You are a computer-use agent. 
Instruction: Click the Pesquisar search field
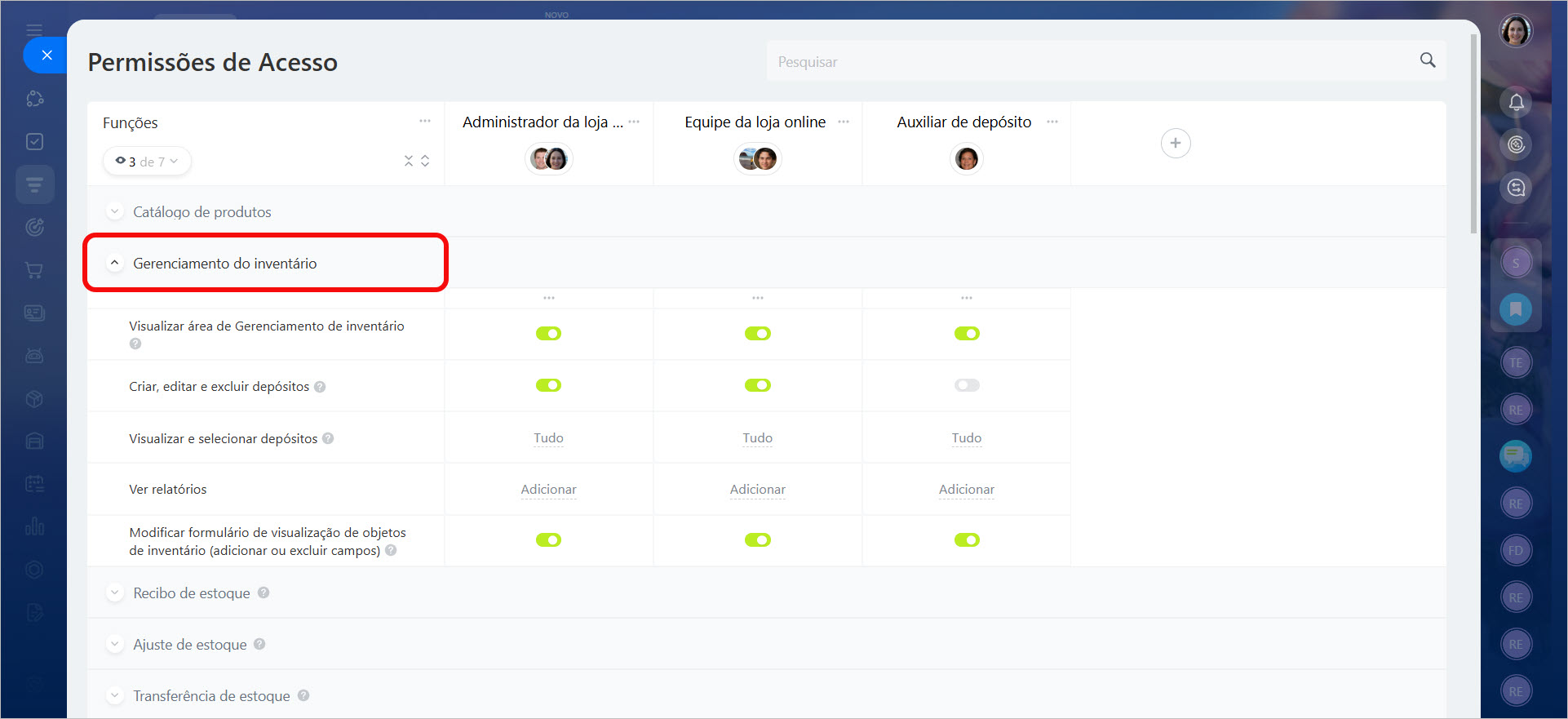1106,61
